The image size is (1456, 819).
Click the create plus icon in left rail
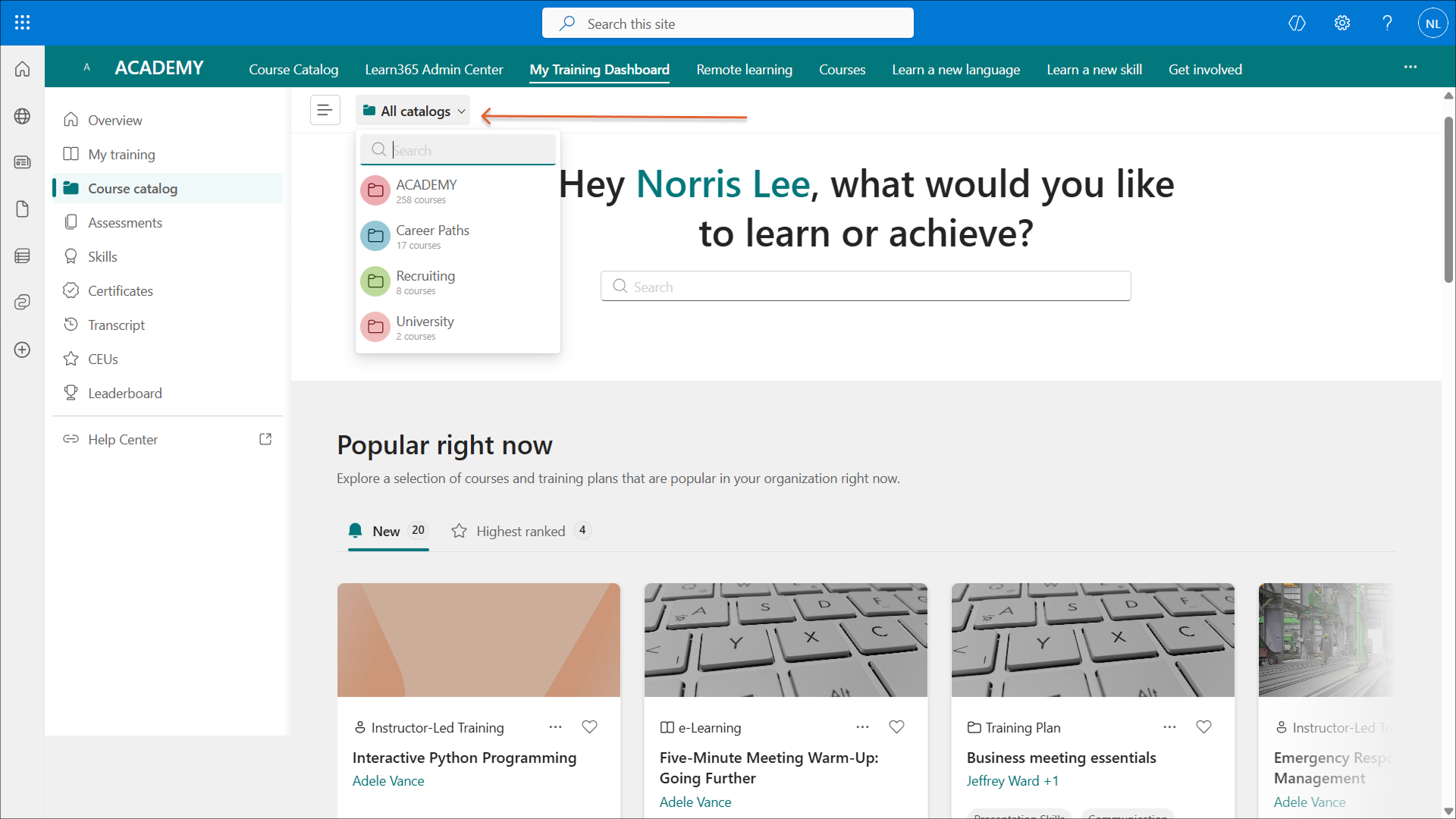coord(22,350)
